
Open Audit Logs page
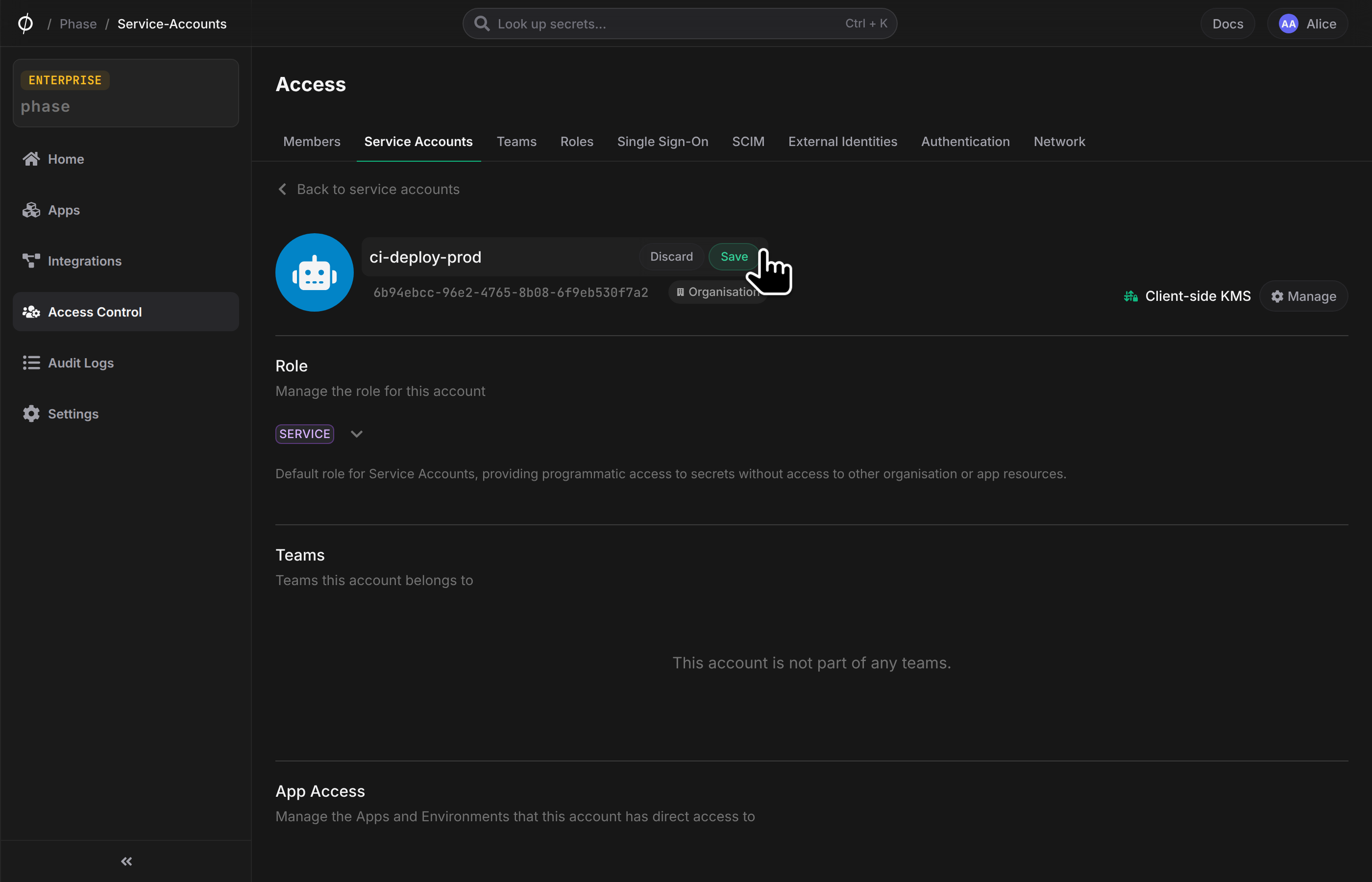tap(125, 363)
